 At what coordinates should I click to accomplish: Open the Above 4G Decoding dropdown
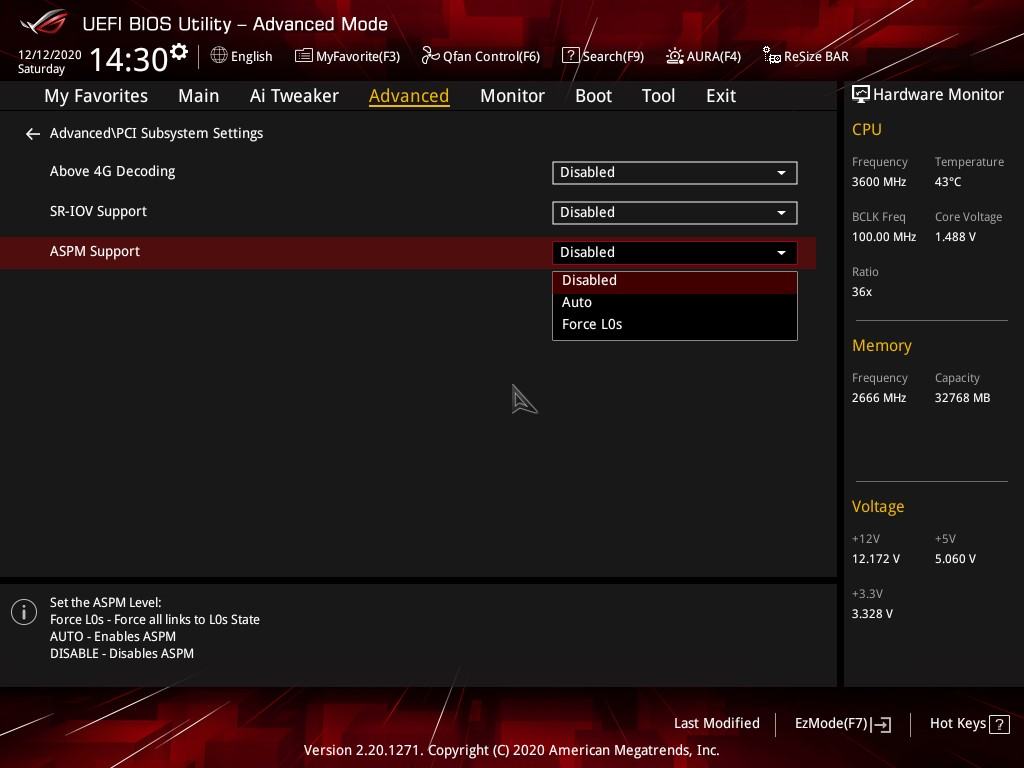tap(675, 173)
